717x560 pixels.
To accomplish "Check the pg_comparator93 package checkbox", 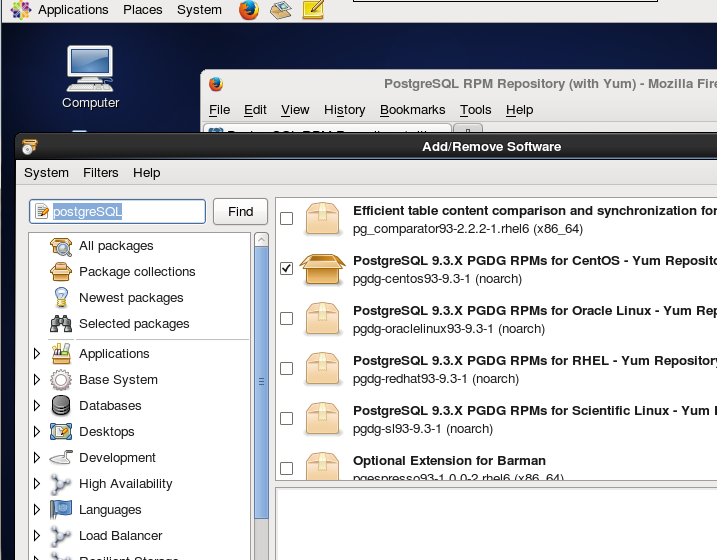I will point(287,219).
